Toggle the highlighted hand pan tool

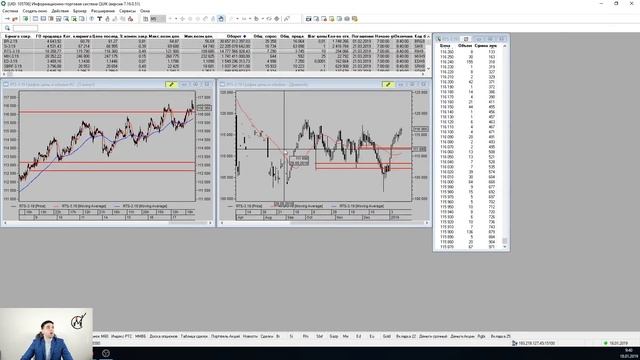pyautogui.click(x=221, y=19)
